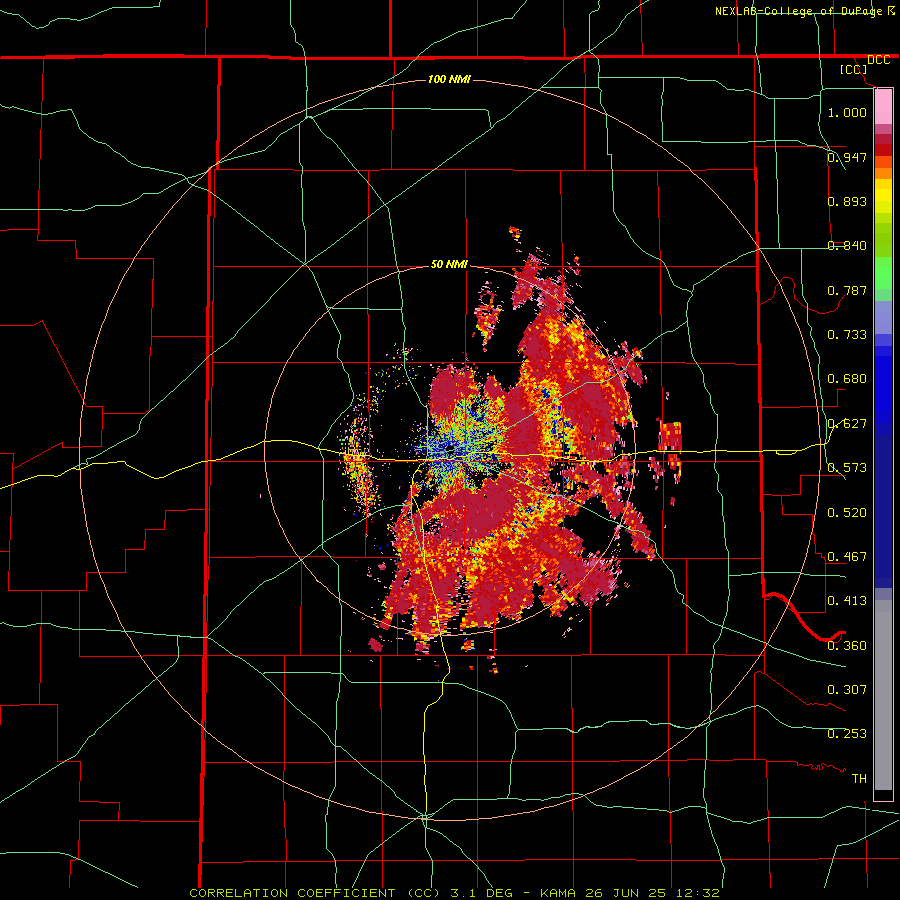The width and height of the screenshot is (900, 900).
Task: Pick the gray segment of the color bar
Action: (883, 695)
